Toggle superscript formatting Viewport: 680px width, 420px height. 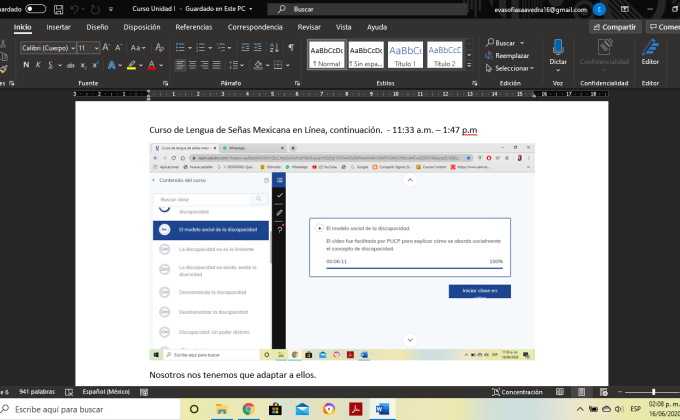(95, 65)
